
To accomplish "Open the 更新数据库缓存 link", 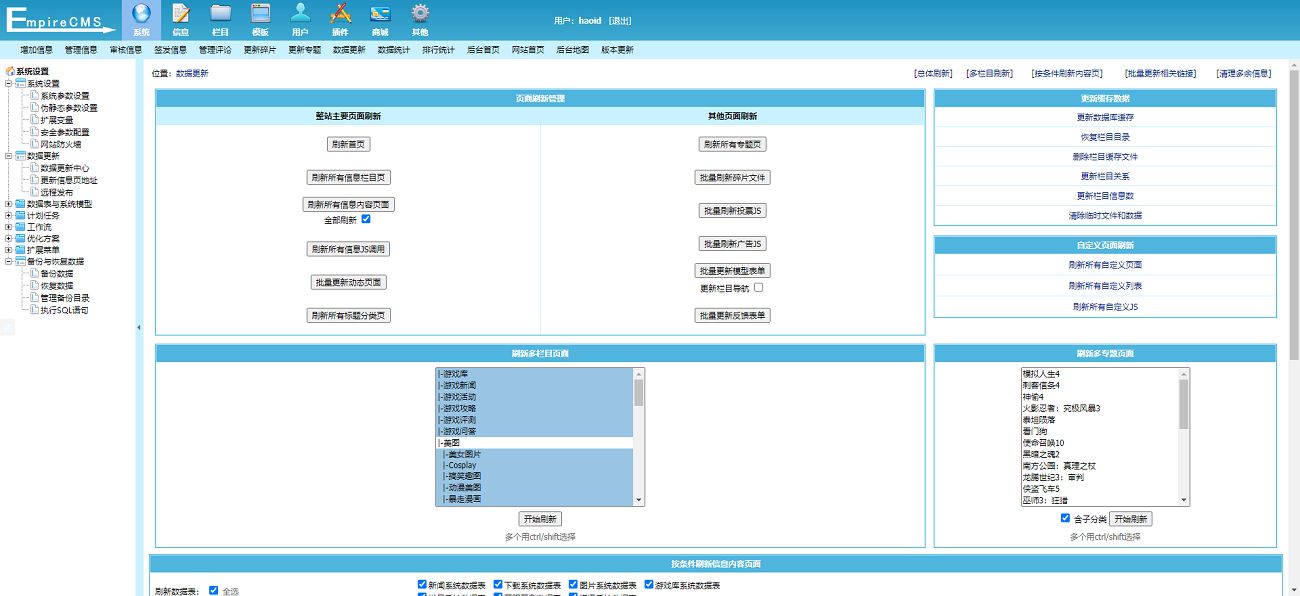I will (x=1105, y=118).
